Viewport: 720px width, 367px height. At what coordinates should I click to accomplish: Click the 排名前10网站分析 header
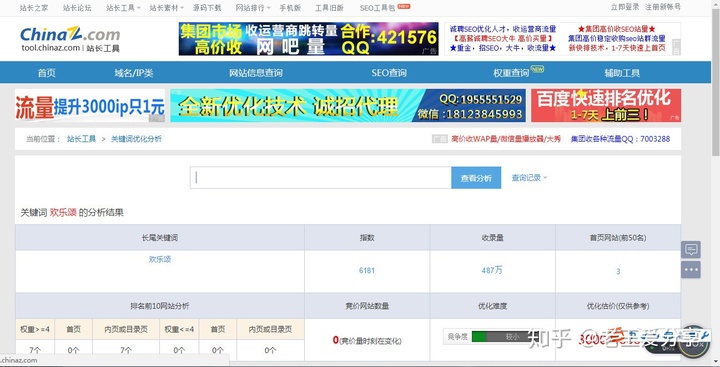[160, 306]
